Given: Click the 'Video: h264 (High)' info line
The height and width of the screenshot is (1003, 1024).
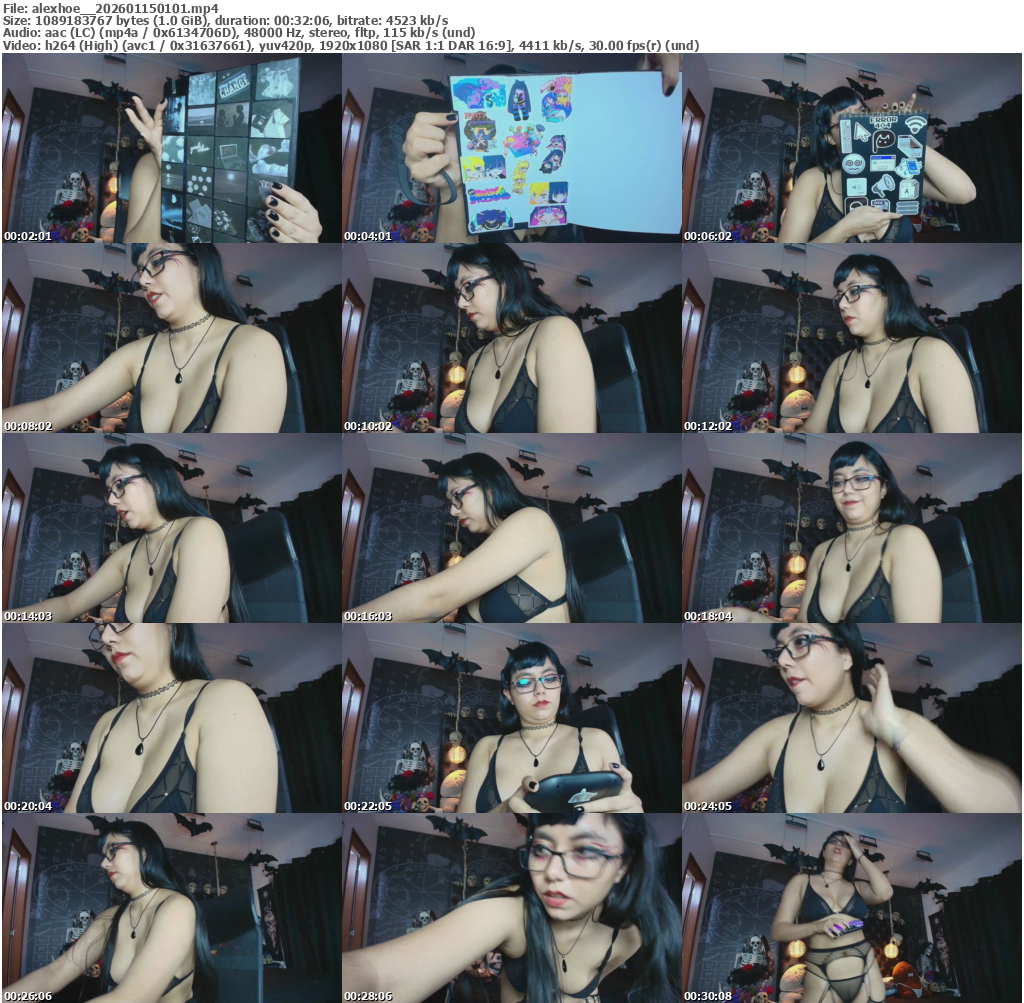Looking at the screenshot, I should coord(351,45).
